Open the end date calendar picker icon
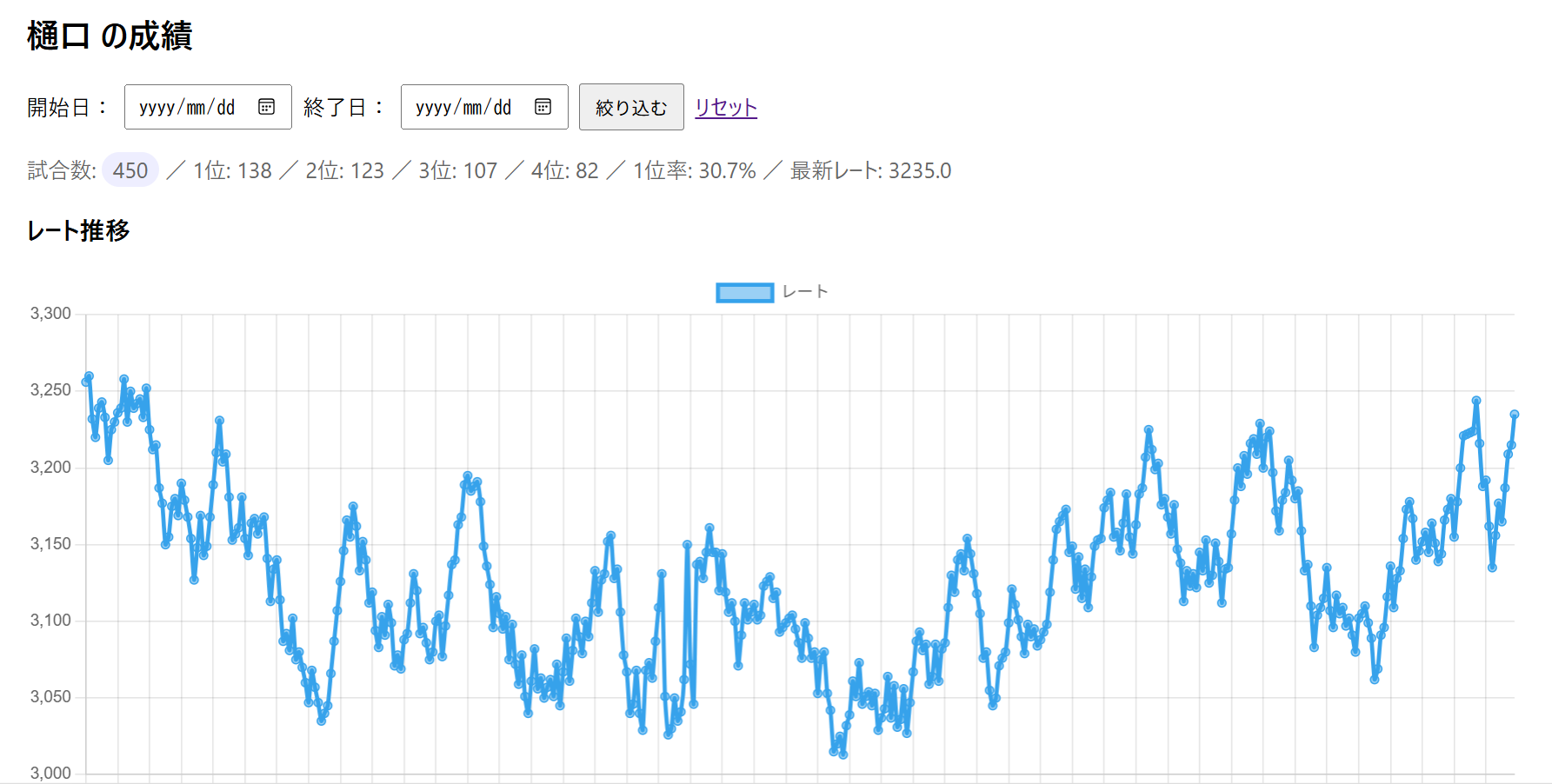The height and width of the screenshot is (784, 1552). 543,107
